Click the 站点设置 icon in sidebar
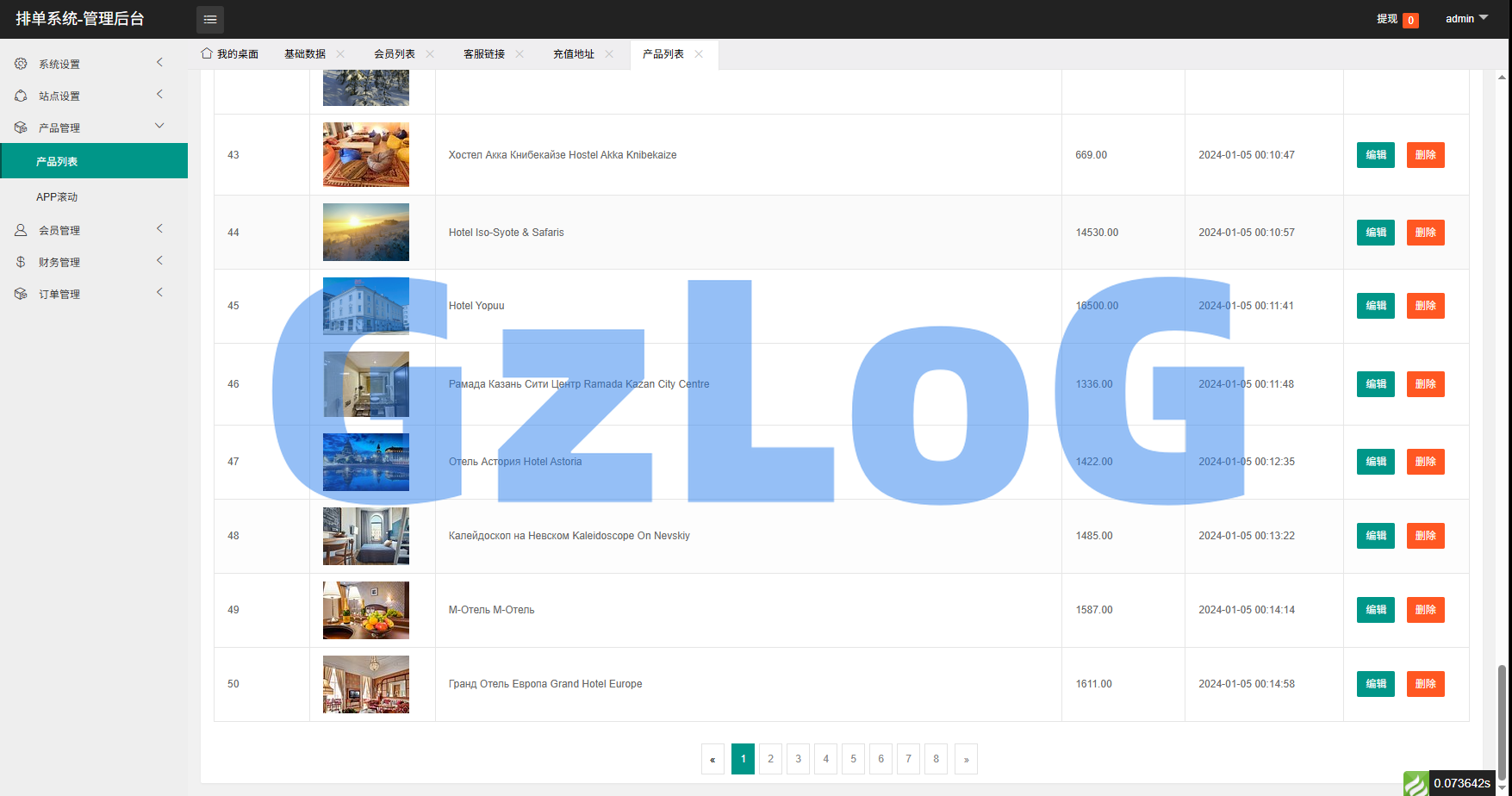Image resolution: width=1512 pixels, height=796 pixels. (21, 96)
